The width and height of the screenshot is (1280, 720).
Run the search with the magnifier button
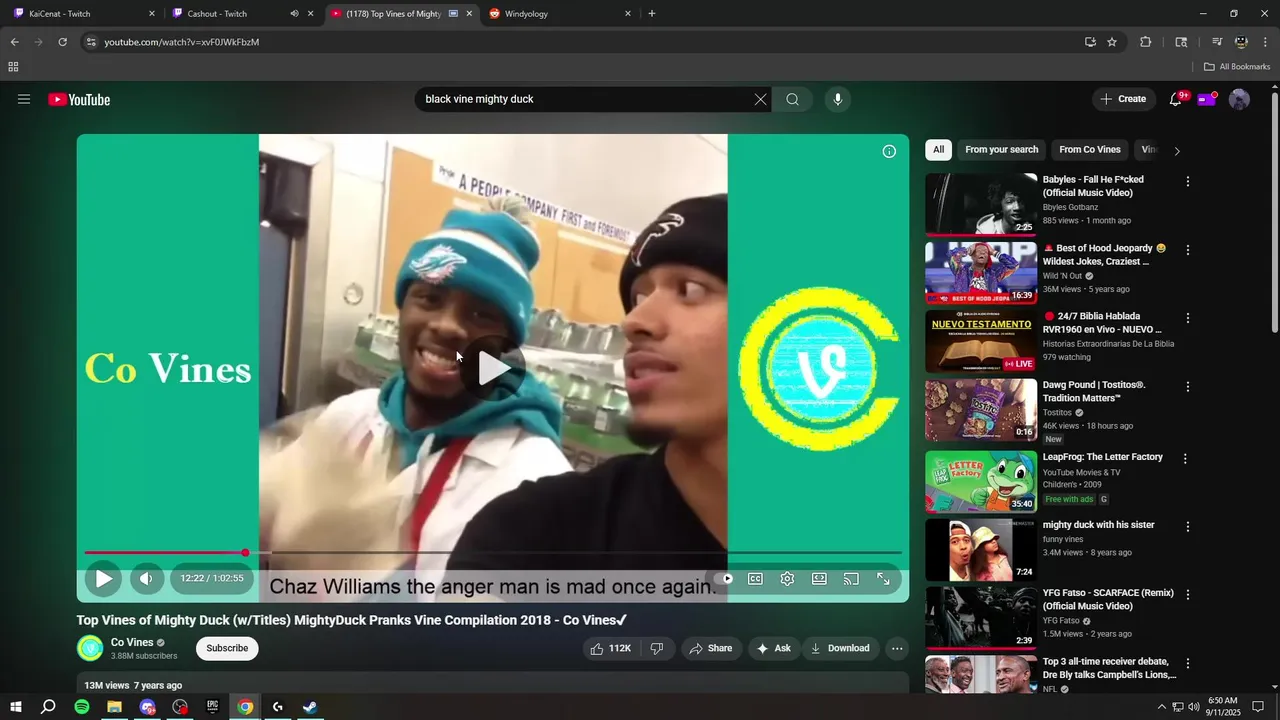[792, 99]
